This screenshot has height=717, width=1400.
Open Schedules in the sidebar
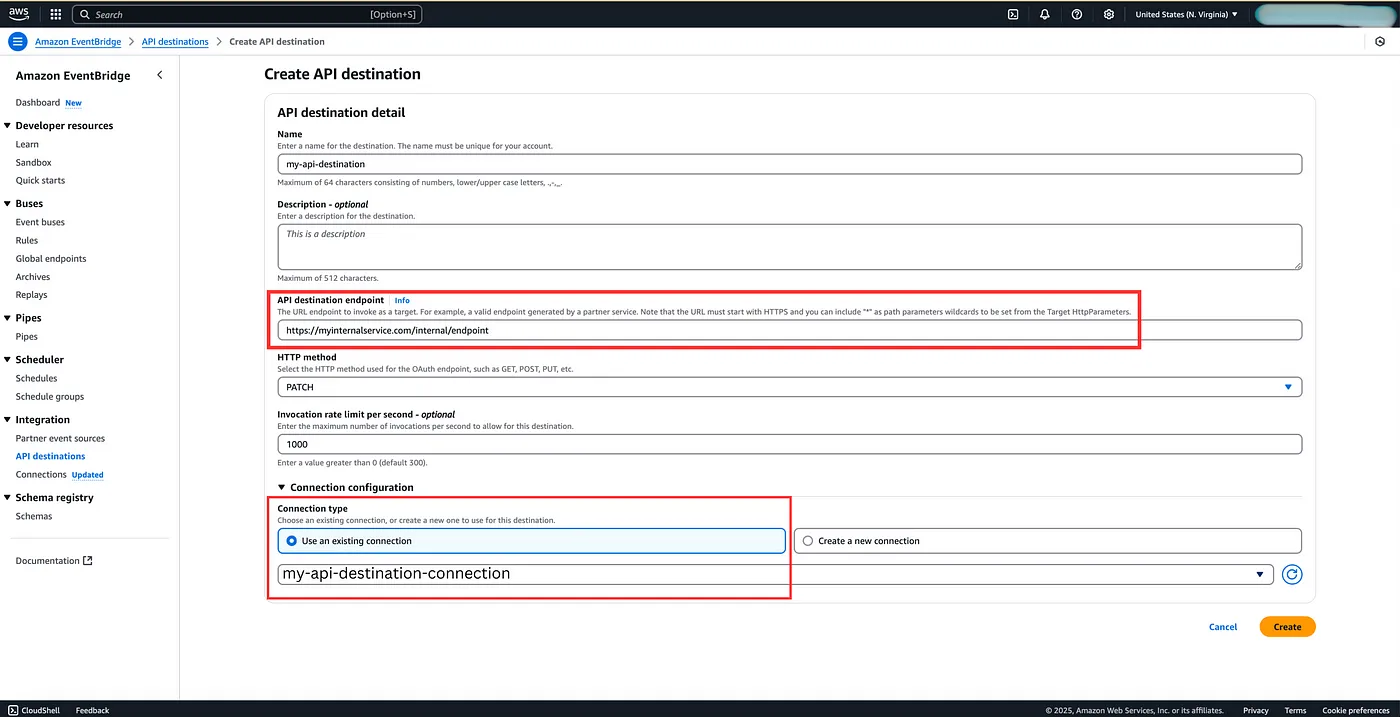(37, 379)
